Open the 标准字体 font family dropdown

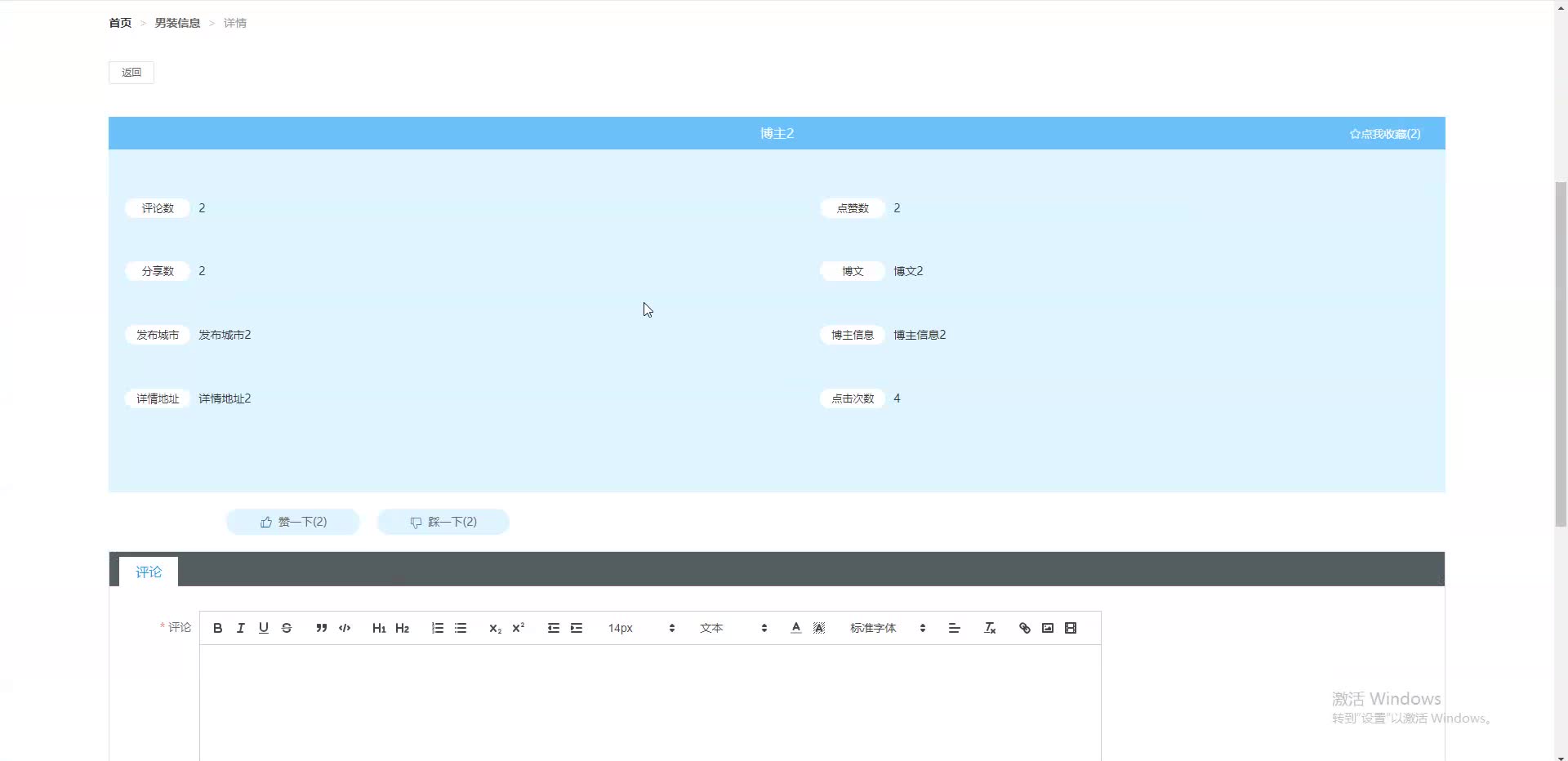(x=886, y=627)
